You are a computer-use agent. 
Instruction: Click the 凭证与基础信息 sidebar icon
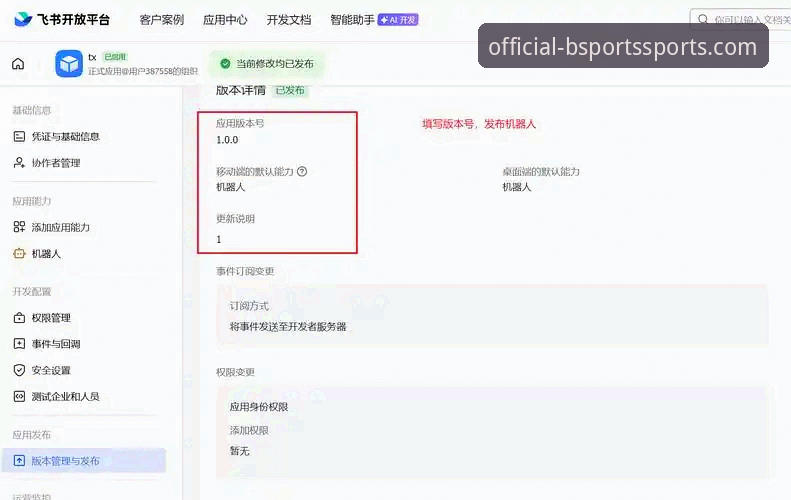point(19,136)
